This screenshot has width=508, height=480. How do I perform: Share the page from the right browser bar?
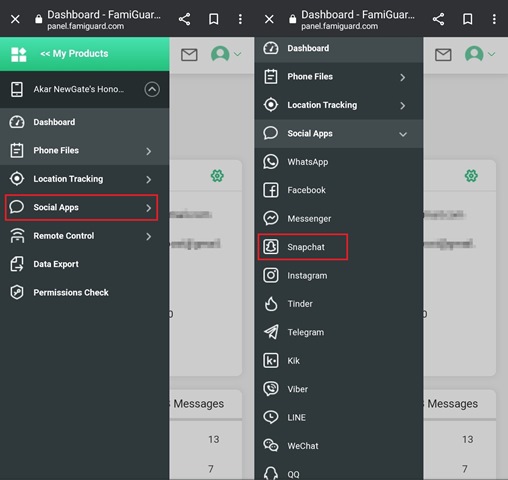pyautogui.click(x=438, y=19)
